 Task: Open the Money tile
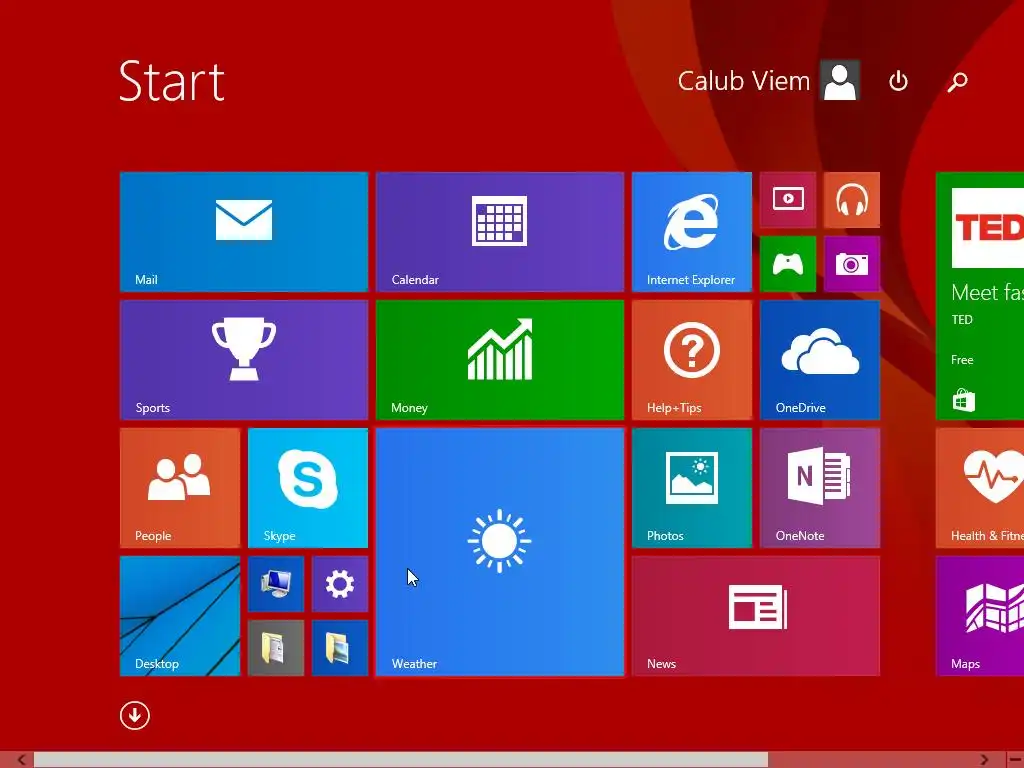tap(500, 359)
